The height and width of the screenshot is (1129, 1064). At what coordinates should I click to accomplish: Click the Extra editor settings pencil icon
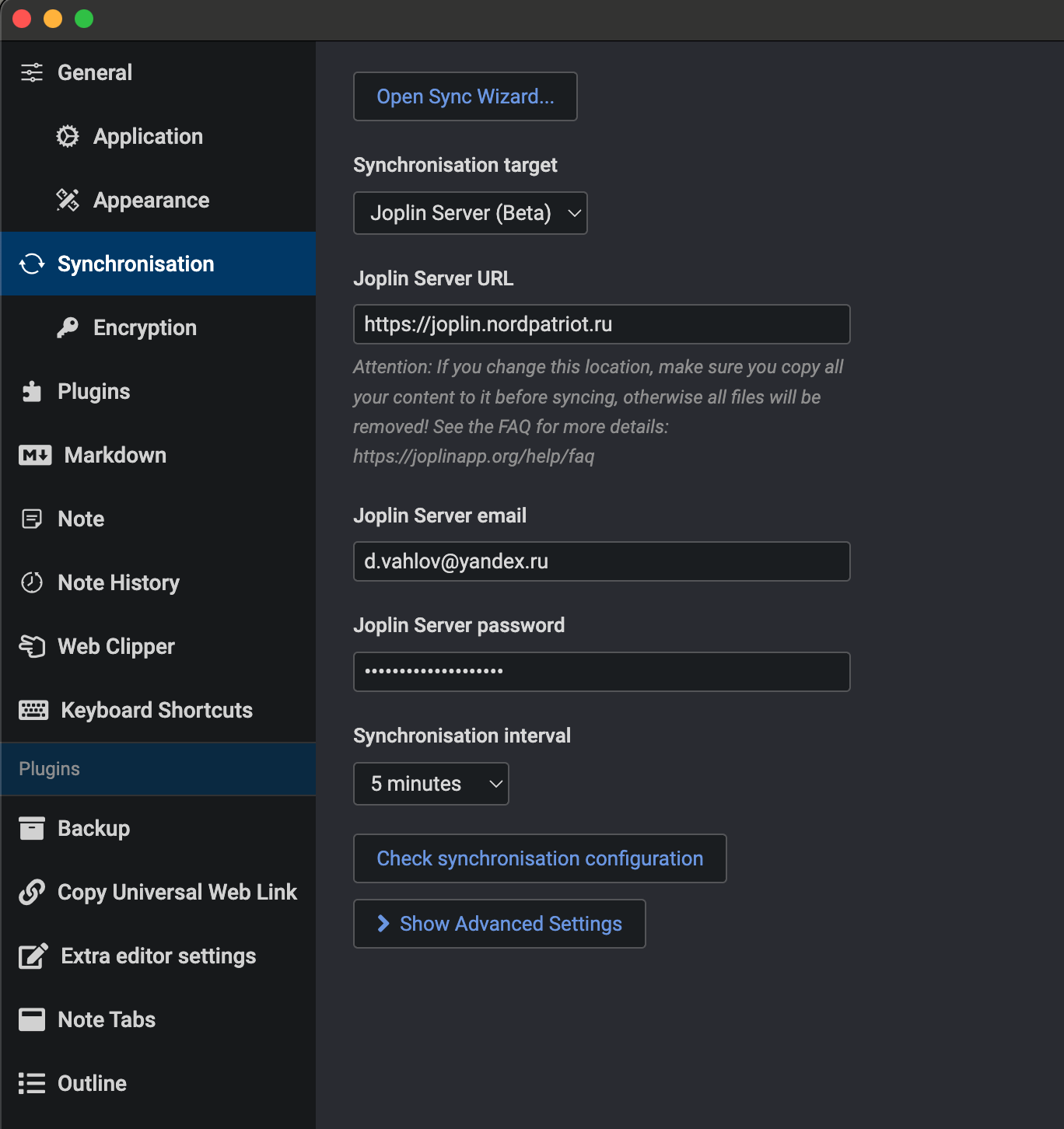point(33,956)
